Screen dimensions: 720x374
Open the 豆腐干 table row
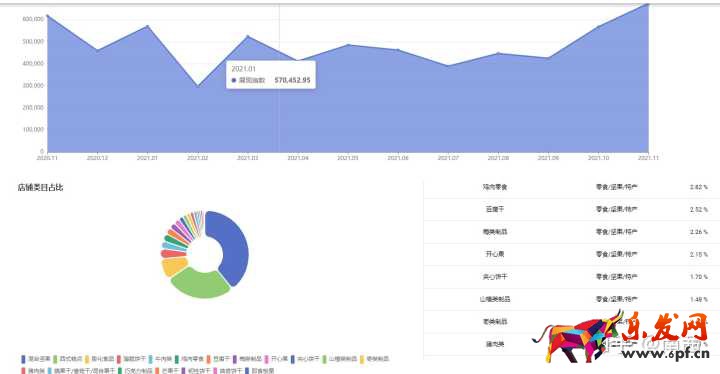[572, 209]
